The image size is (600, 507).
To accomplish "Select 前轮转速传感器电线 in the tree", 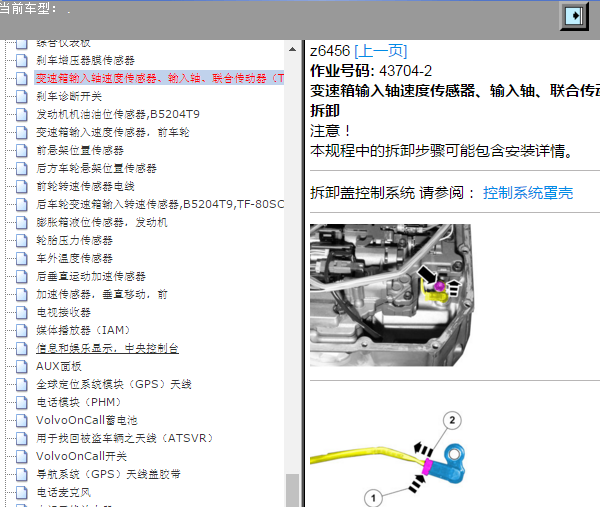I will (x=85, y=186).
